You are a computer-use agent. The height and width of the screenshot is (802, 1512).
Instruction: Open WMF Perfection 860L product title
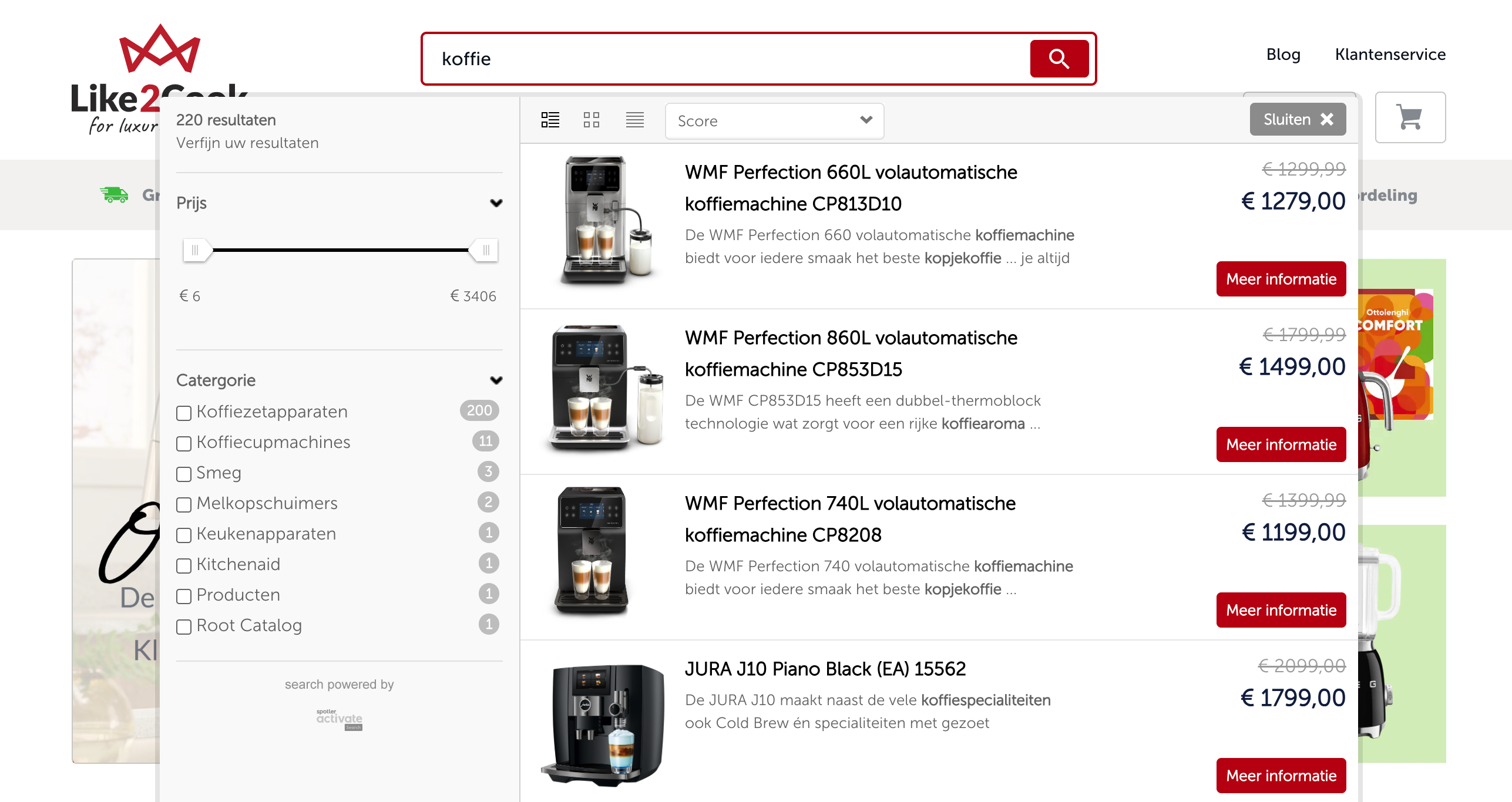(x=851, y=353)
